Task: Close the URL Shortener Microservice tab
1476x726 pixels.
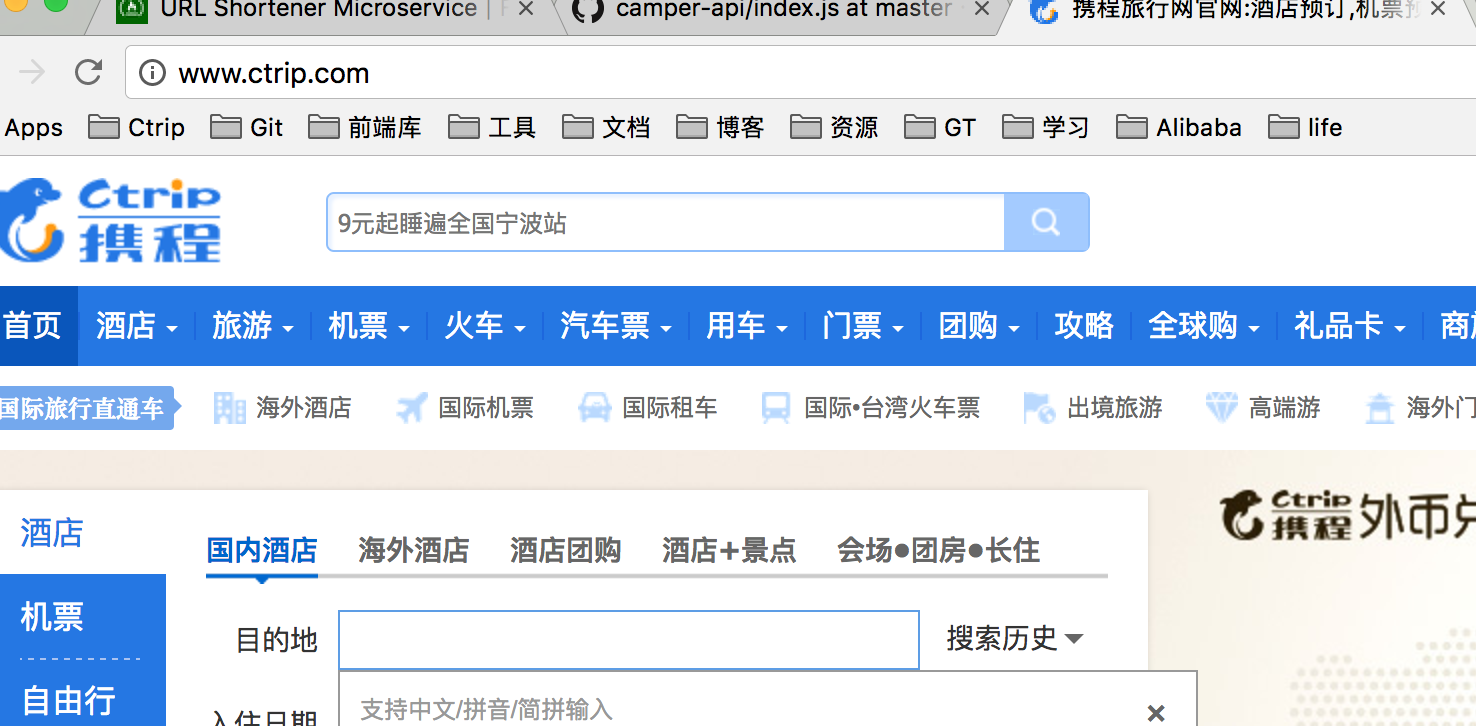Action: tap(526, 11)
